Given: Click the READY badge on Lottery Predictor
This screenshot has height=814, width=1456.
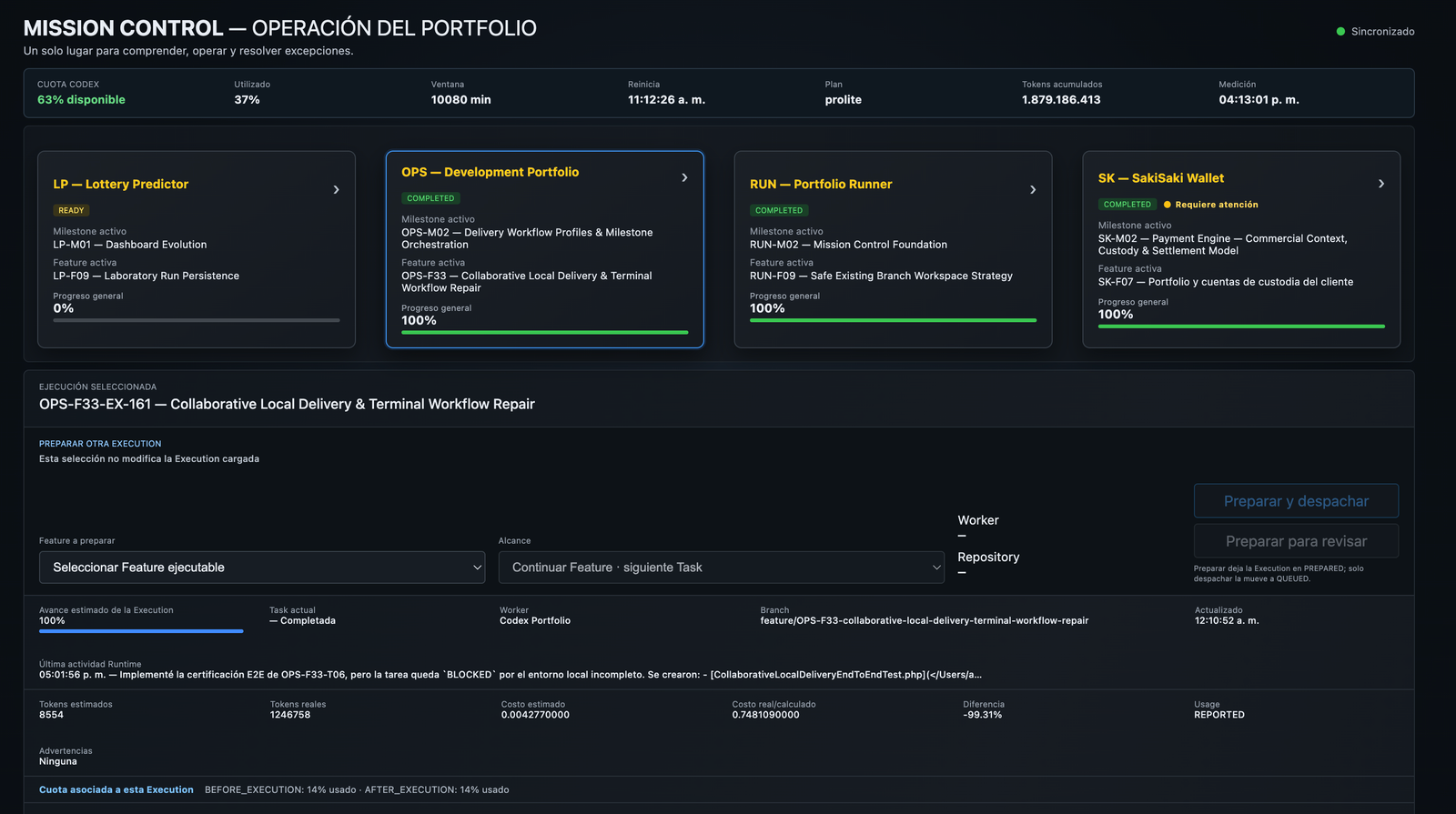Looking at the screenshot, I should (71, 210).
